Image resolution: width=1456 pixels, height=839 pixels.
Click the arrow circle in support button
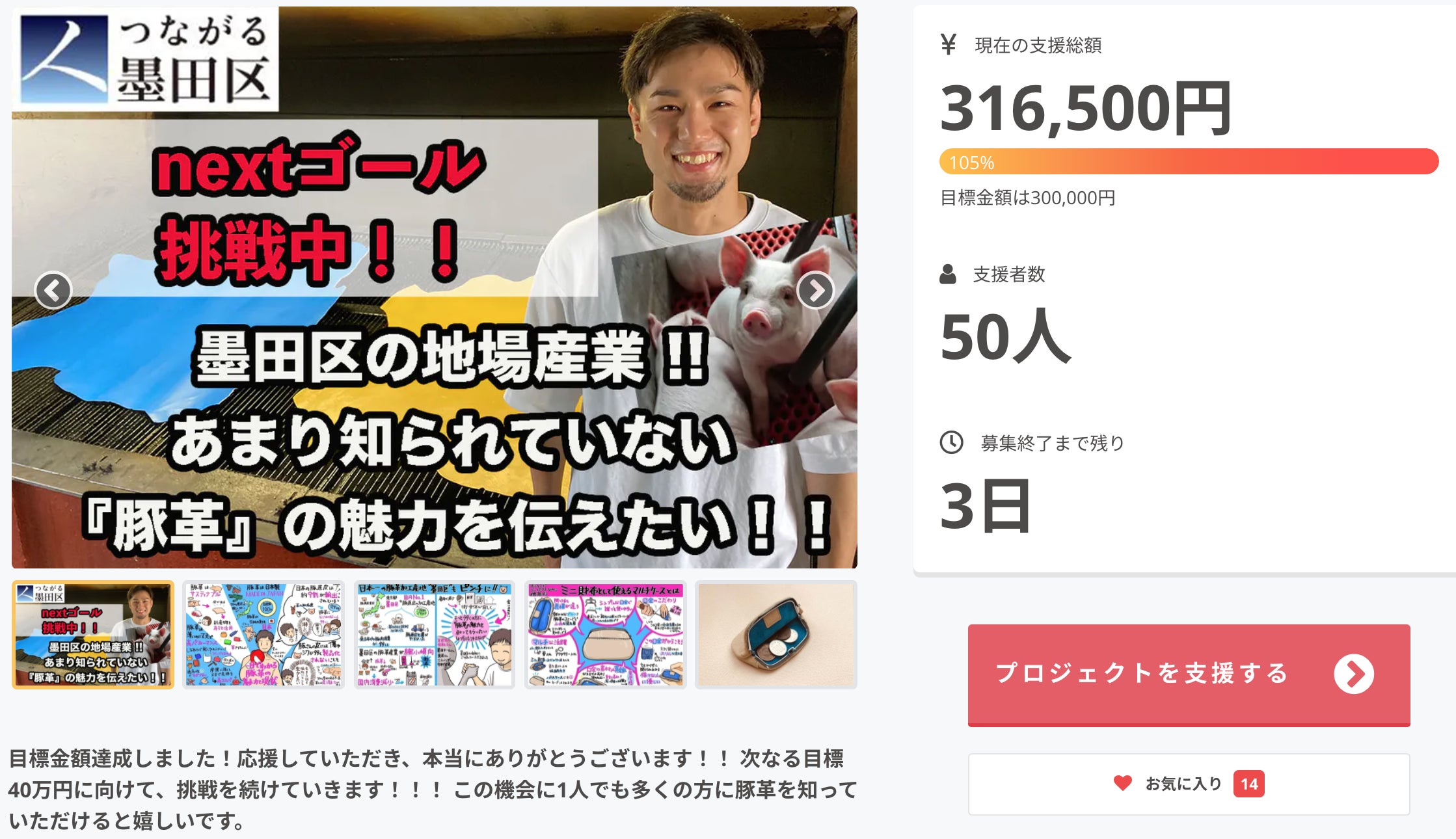(x=1353, y=674)
